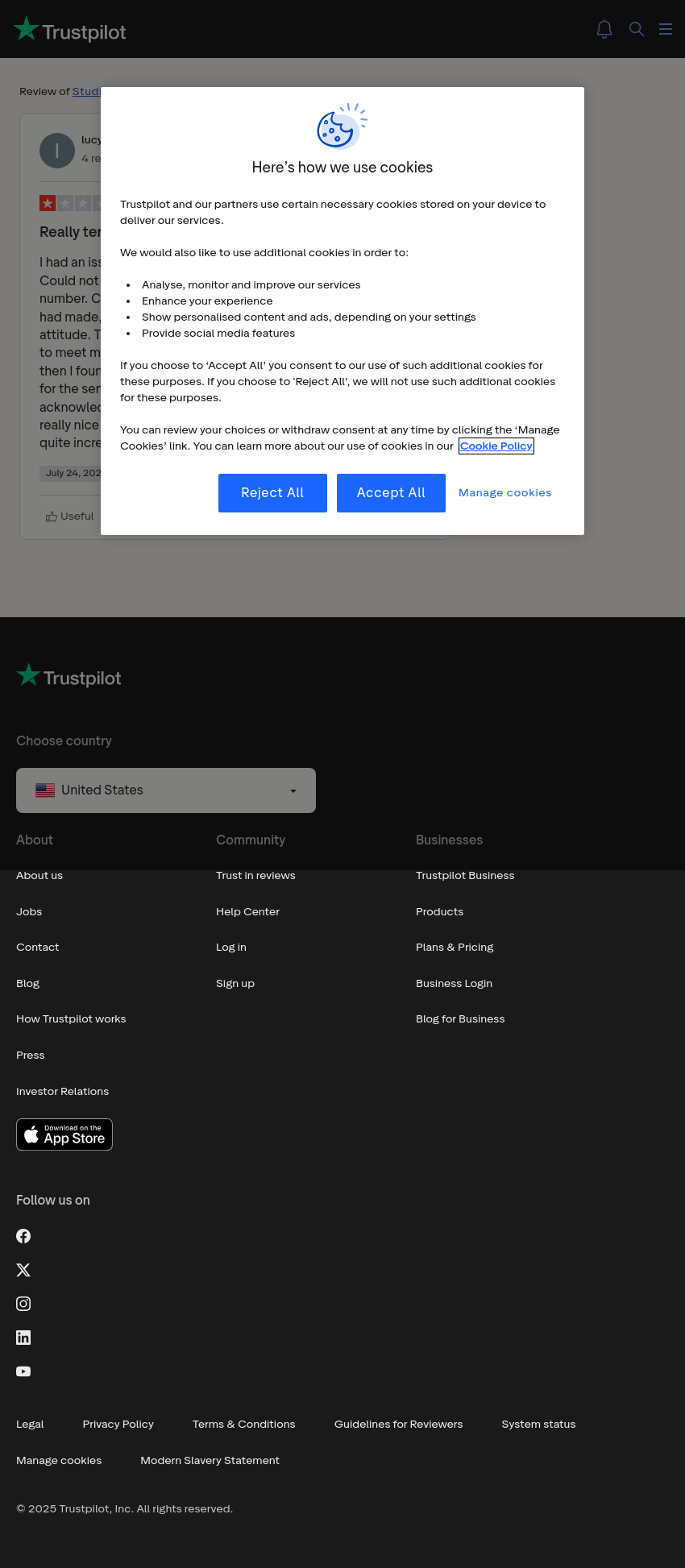Viewport: 685px width, 1568px height.
Task: Visit the Blog link
Action: (28, 984)
